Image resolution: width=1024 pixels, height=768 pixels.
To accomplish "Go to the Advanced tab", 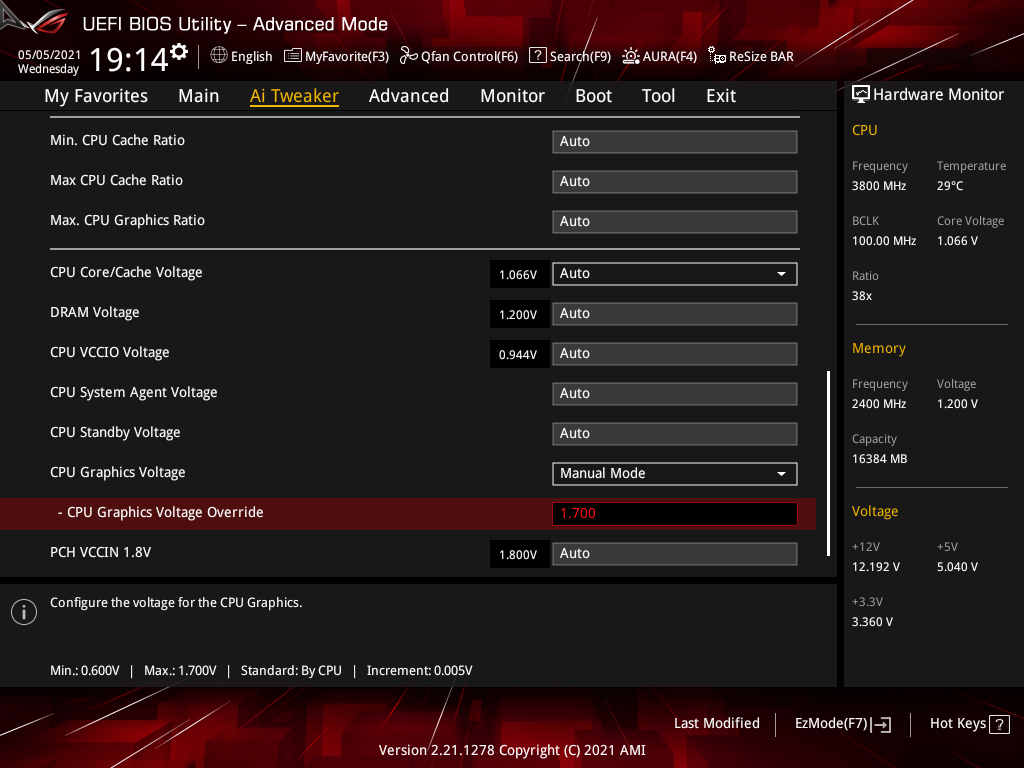I will click(x=409, y=96).
